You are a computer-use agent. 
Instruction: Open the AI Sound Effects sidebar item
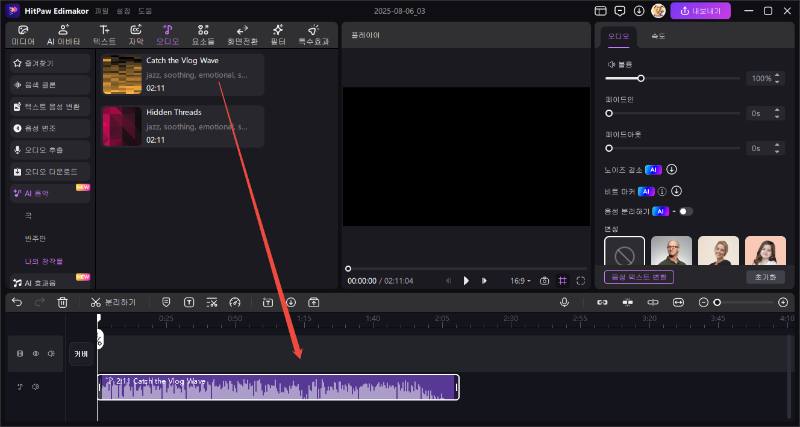[x=50, y=283]
